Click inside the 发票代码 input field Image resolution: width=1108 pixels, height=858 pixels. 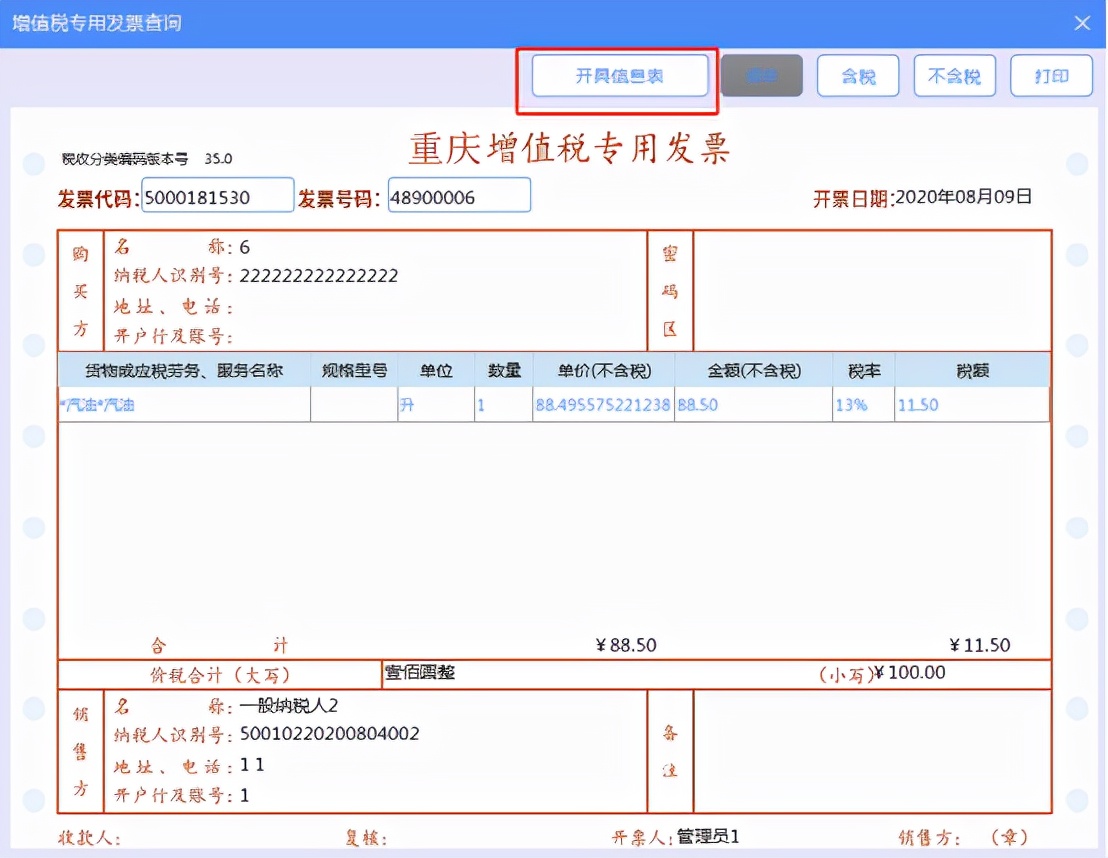[x=217, y=195]
